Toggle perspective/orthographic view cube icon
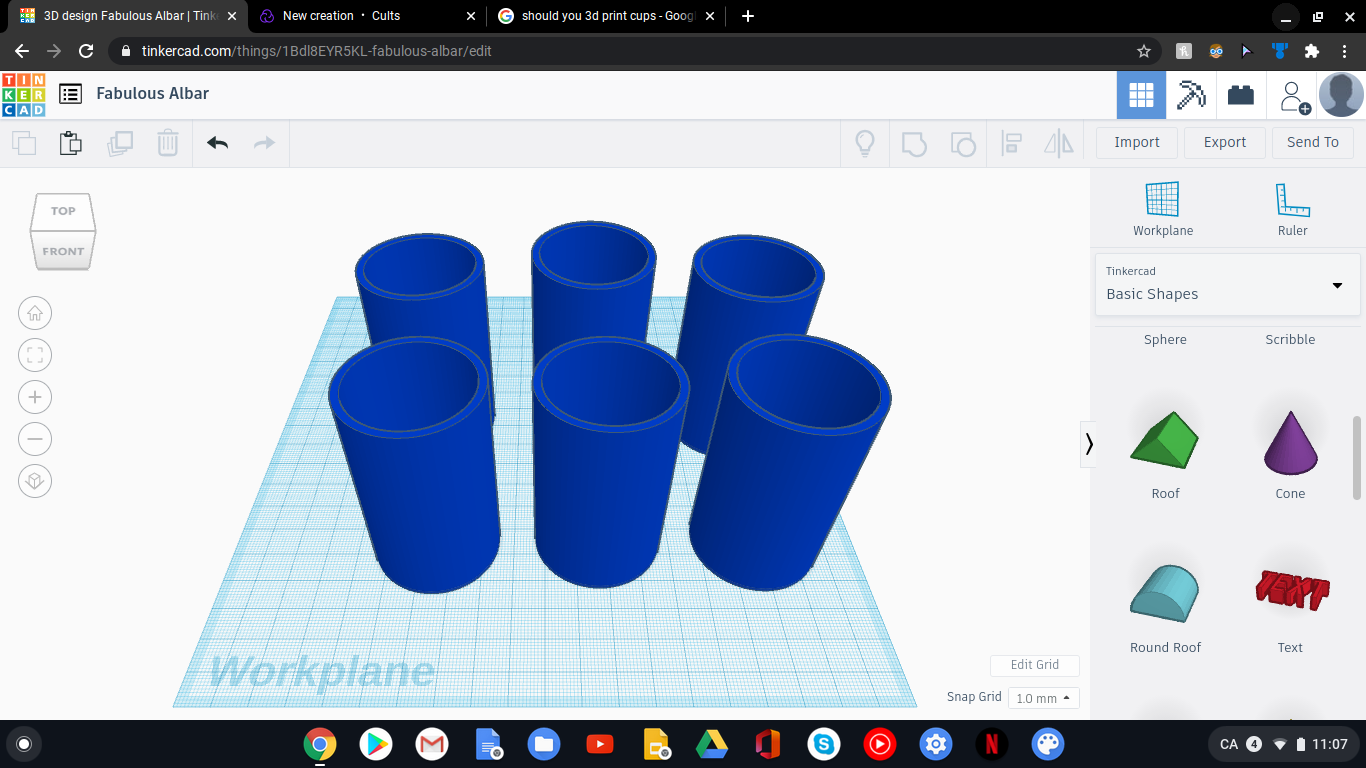 click(x=35, y=481)
